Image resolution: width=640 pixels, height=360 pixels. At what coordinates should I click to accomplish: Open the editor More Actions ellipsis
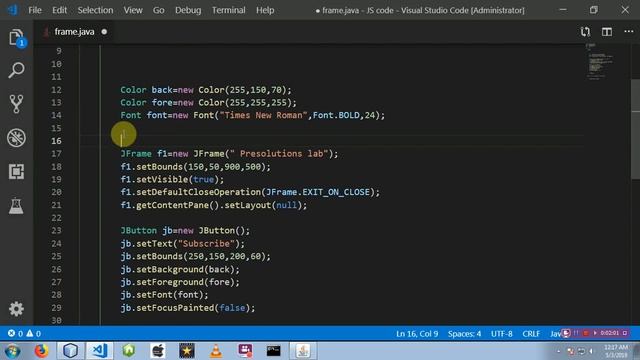629,31
